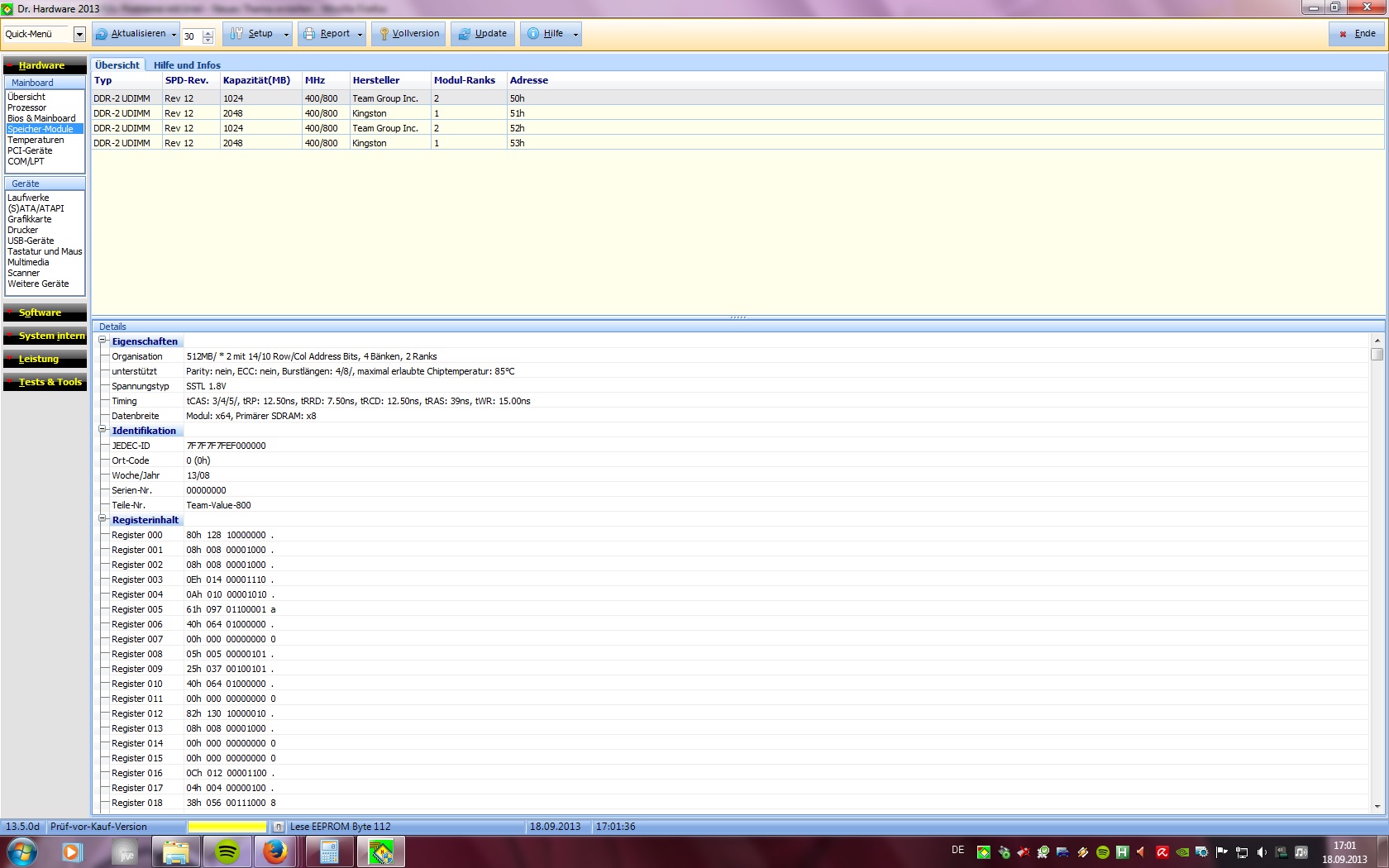Viewport: 1389px width, 868px height.
Task: Open the Quick-Menü combo box arrow
Action: click(79, 35)
